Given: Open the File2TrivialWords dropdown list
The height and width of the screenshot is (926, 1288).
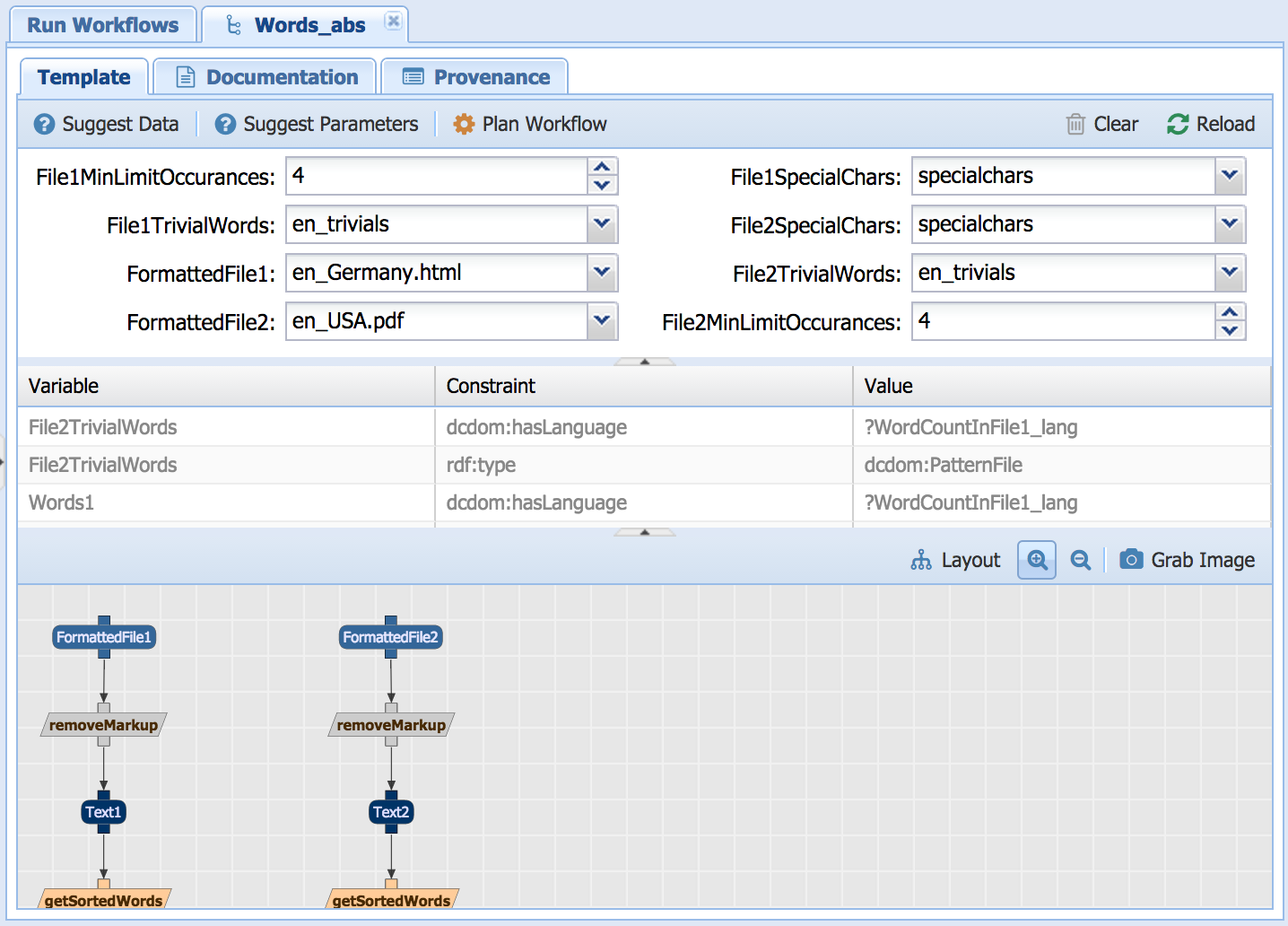Looking at the screenshot, I should [x=1230, y=273].
